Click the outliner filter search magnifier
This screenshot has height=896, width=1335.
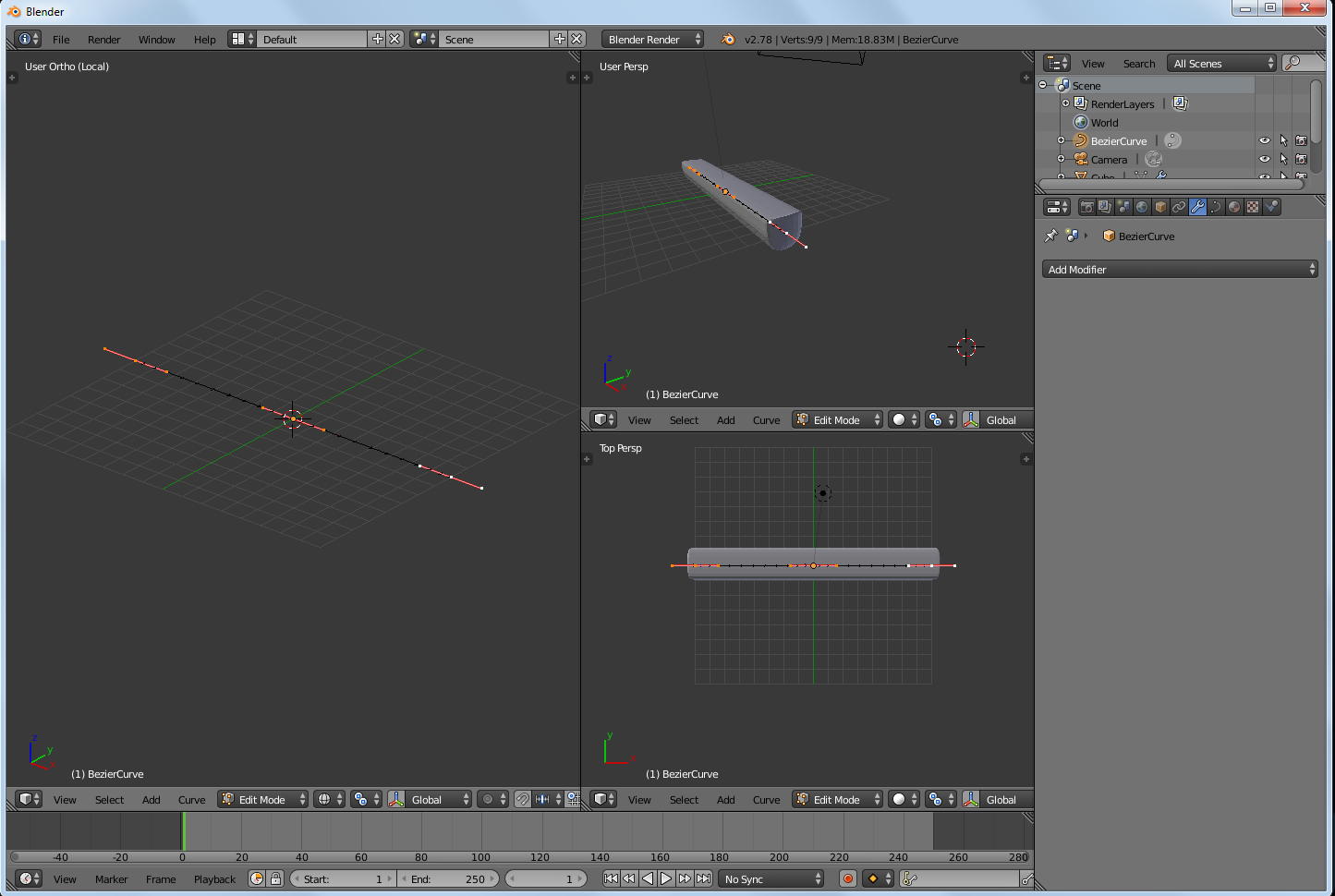(x=1293, y=63)
